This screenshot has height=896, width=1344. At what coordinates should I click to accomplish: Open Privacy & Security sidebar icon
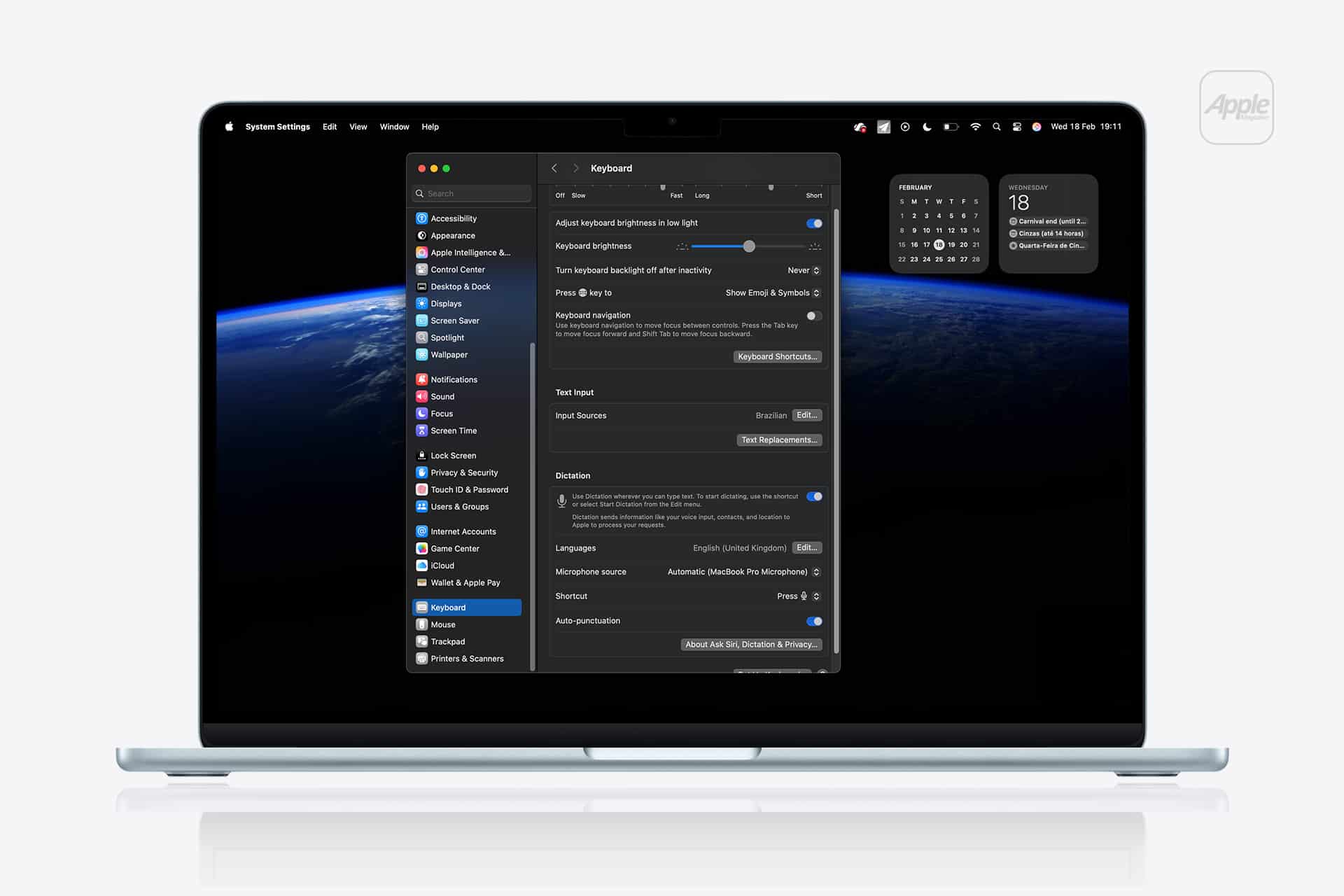pos(421,472)
